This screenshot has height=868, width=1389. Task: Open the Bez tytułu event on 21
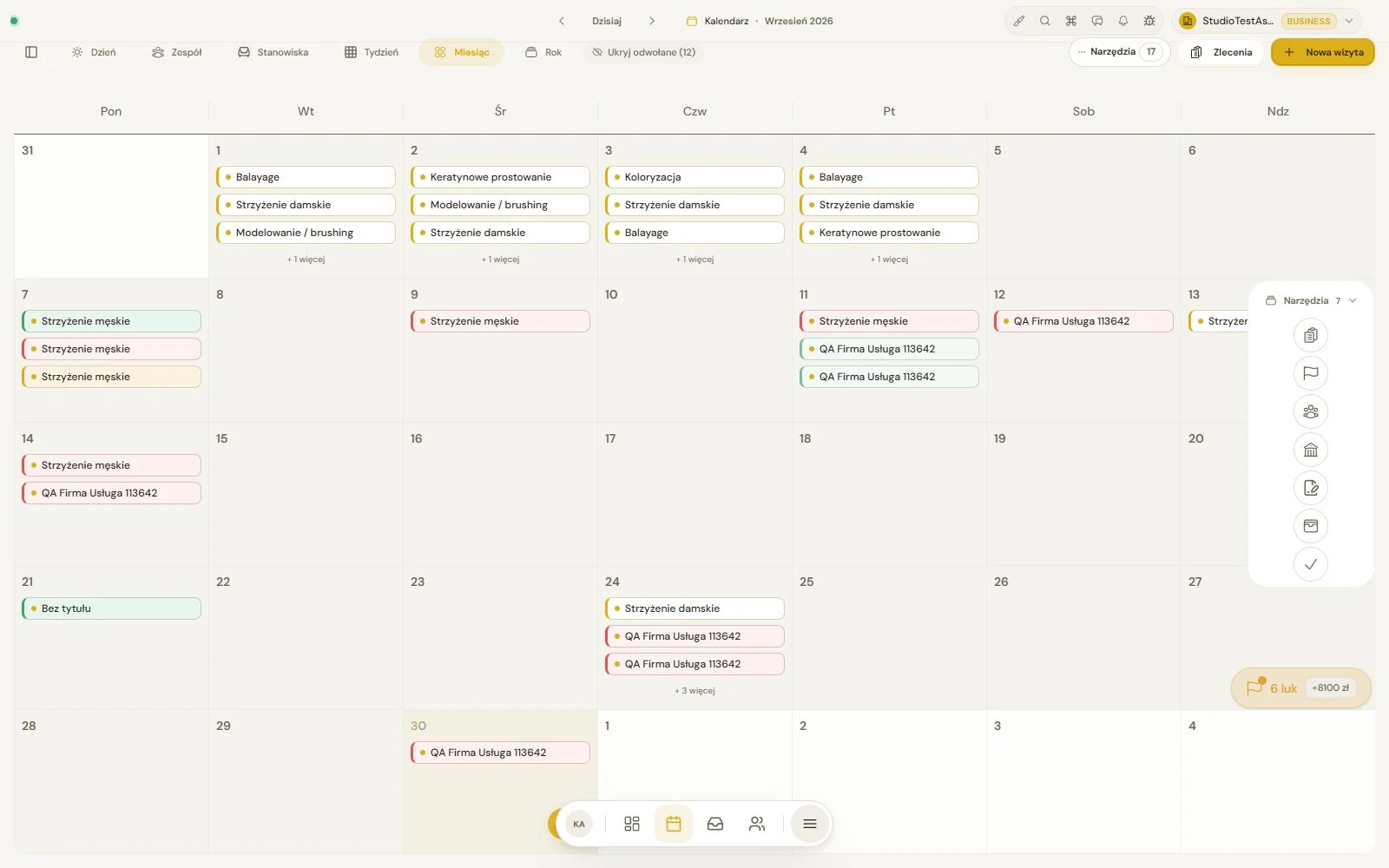point(111,608)
